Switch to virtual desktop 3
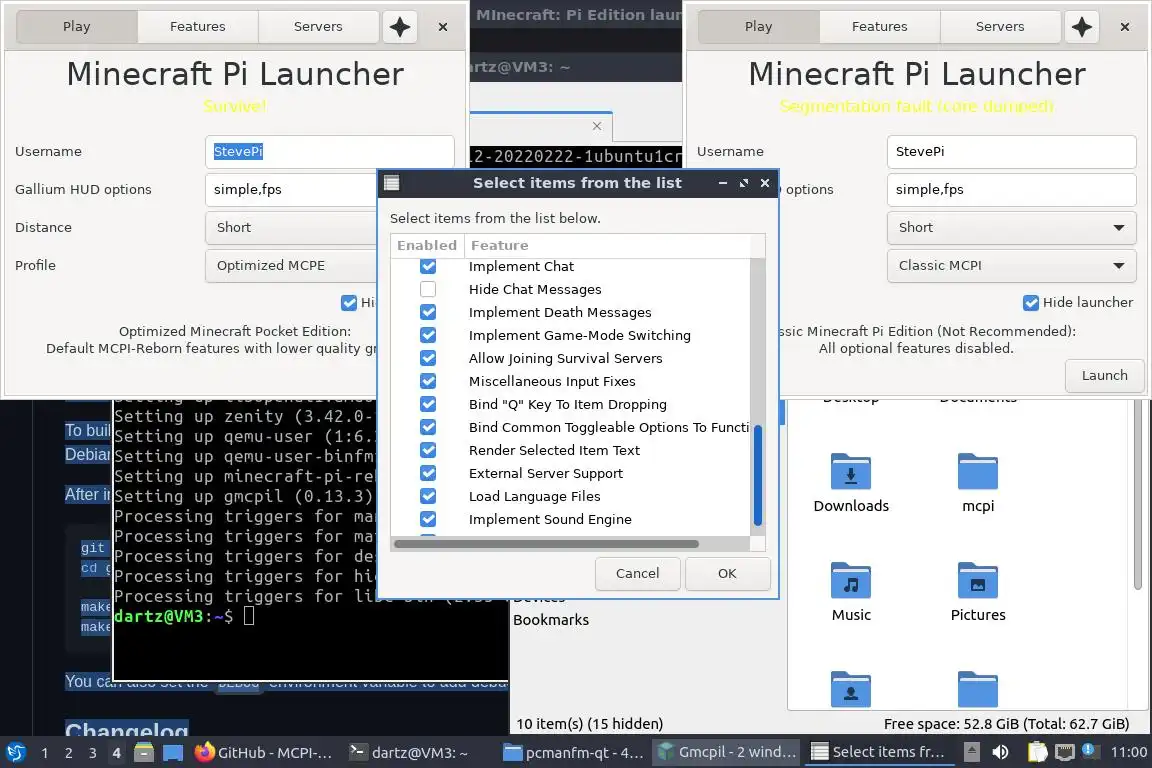The height and width of the screenshot is (768, 1152). click(93, 753)
